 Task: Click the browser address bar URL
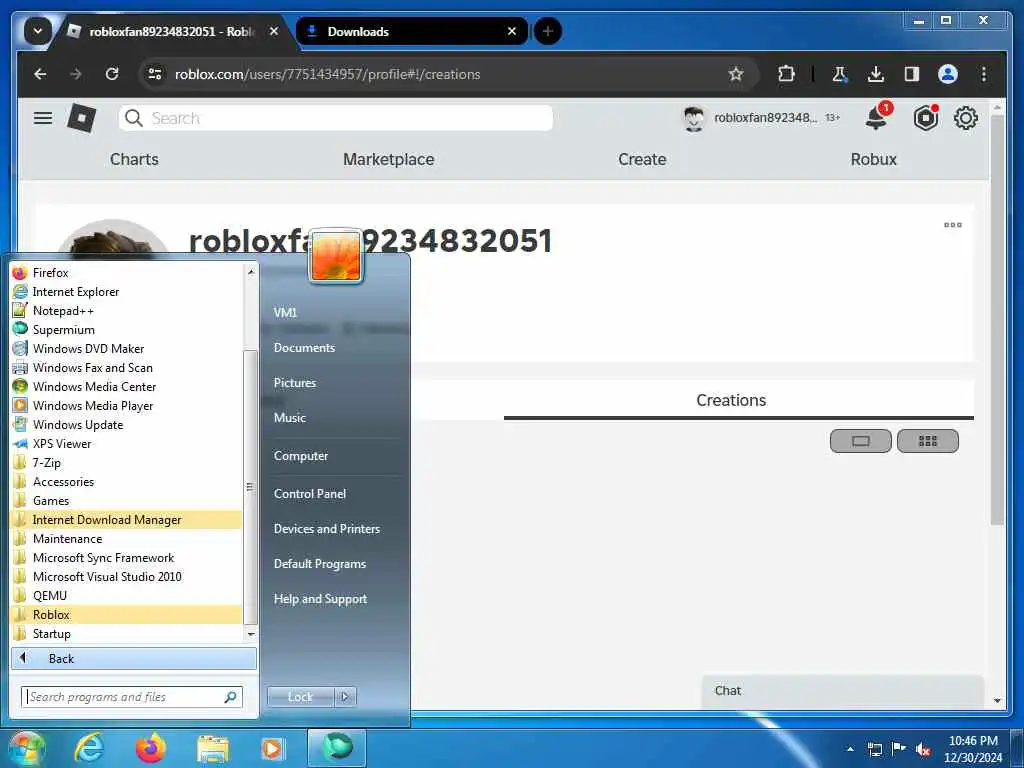(327, 74)
